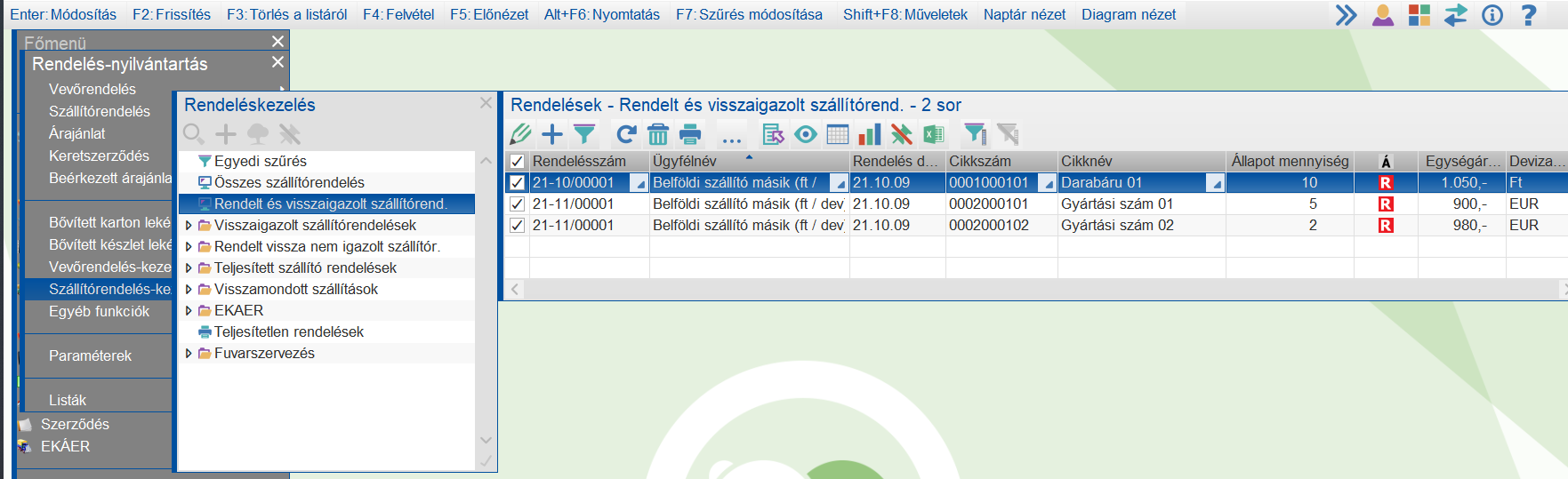
Task: Click the crossed pin icon in Rendelések toolbar
Action: pyautogui.click(x=901, y=134)
